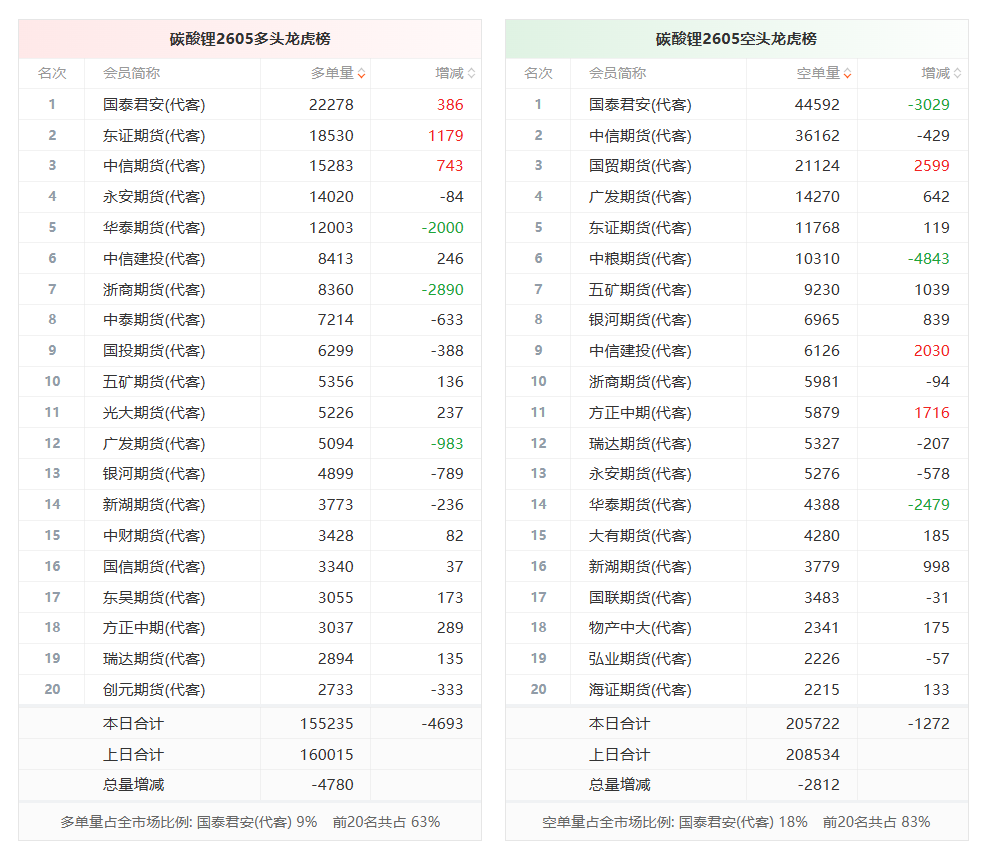This screenshot has height=855, width=983.
Task: Select 创元期货(代客) rank 20 row
Action: click(250, 690)
